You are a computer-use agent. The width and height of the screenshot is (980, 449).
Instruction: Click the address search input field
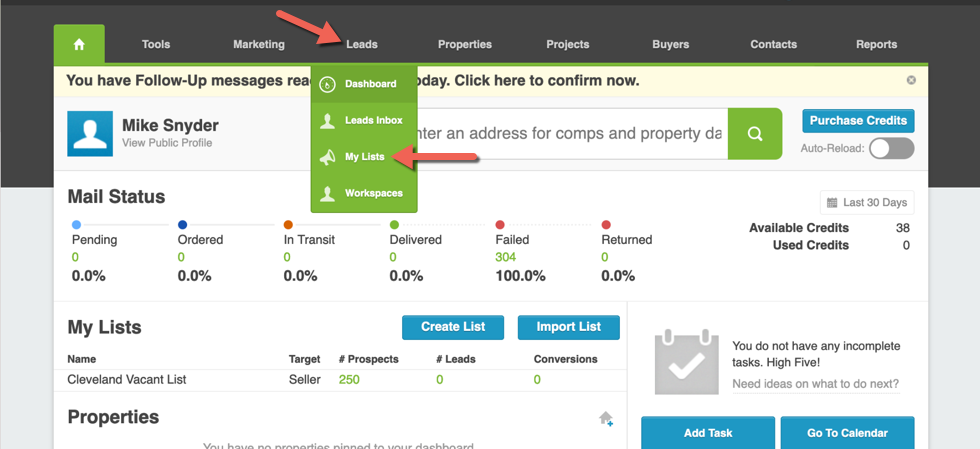coord(570,134)
